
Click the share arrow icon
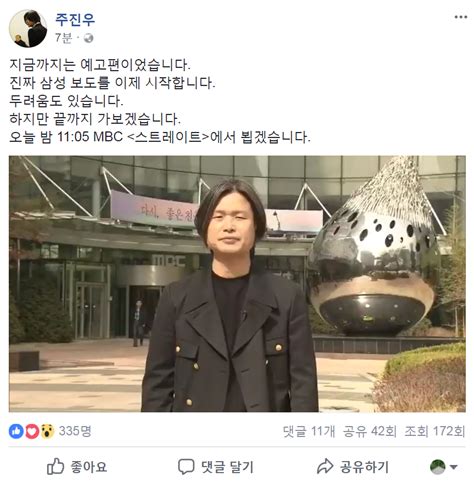pos(325,466)
